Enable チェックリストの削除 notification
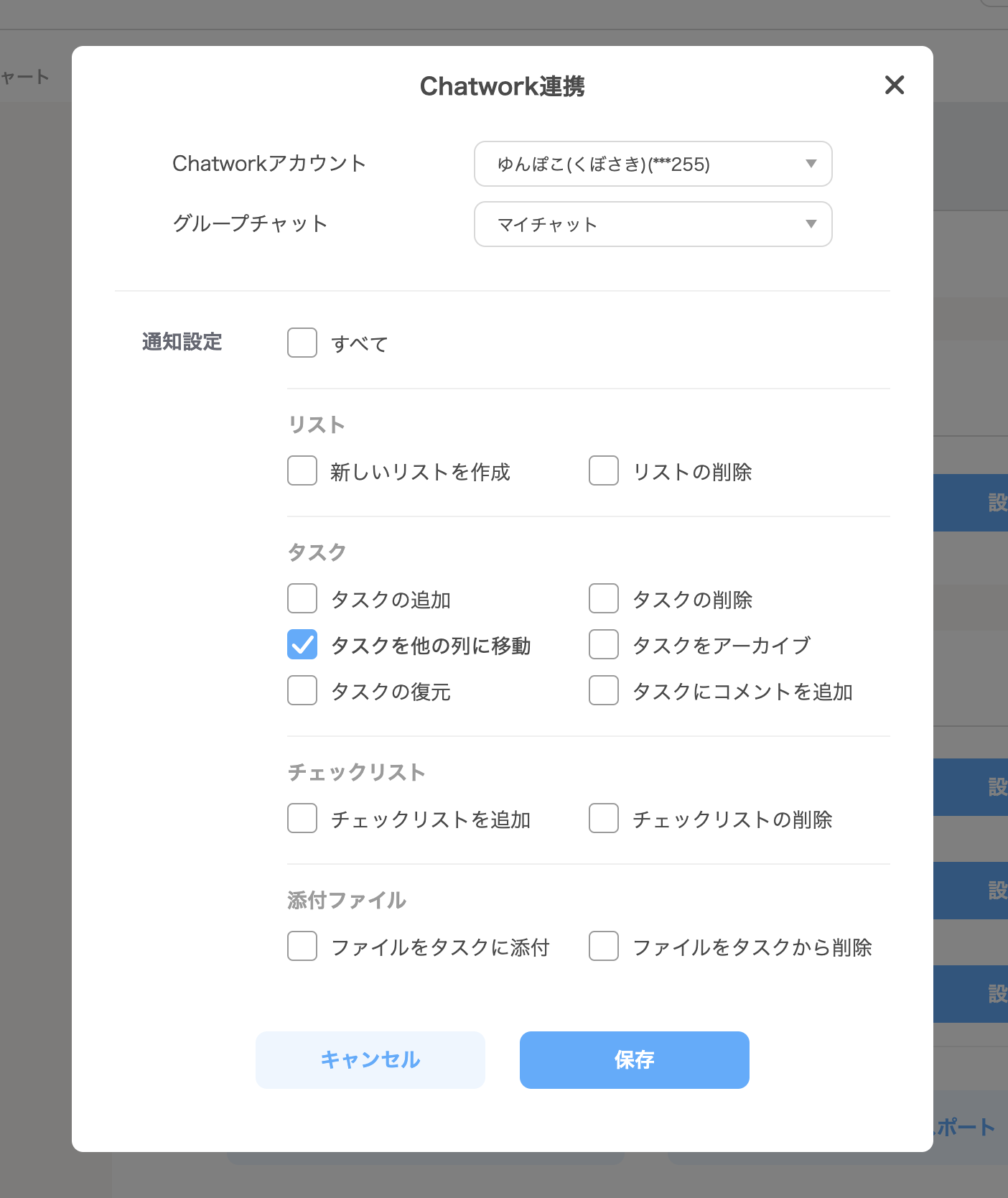Image resolution: width=1008 pixels, height=1198 pixels. [604, 818]
